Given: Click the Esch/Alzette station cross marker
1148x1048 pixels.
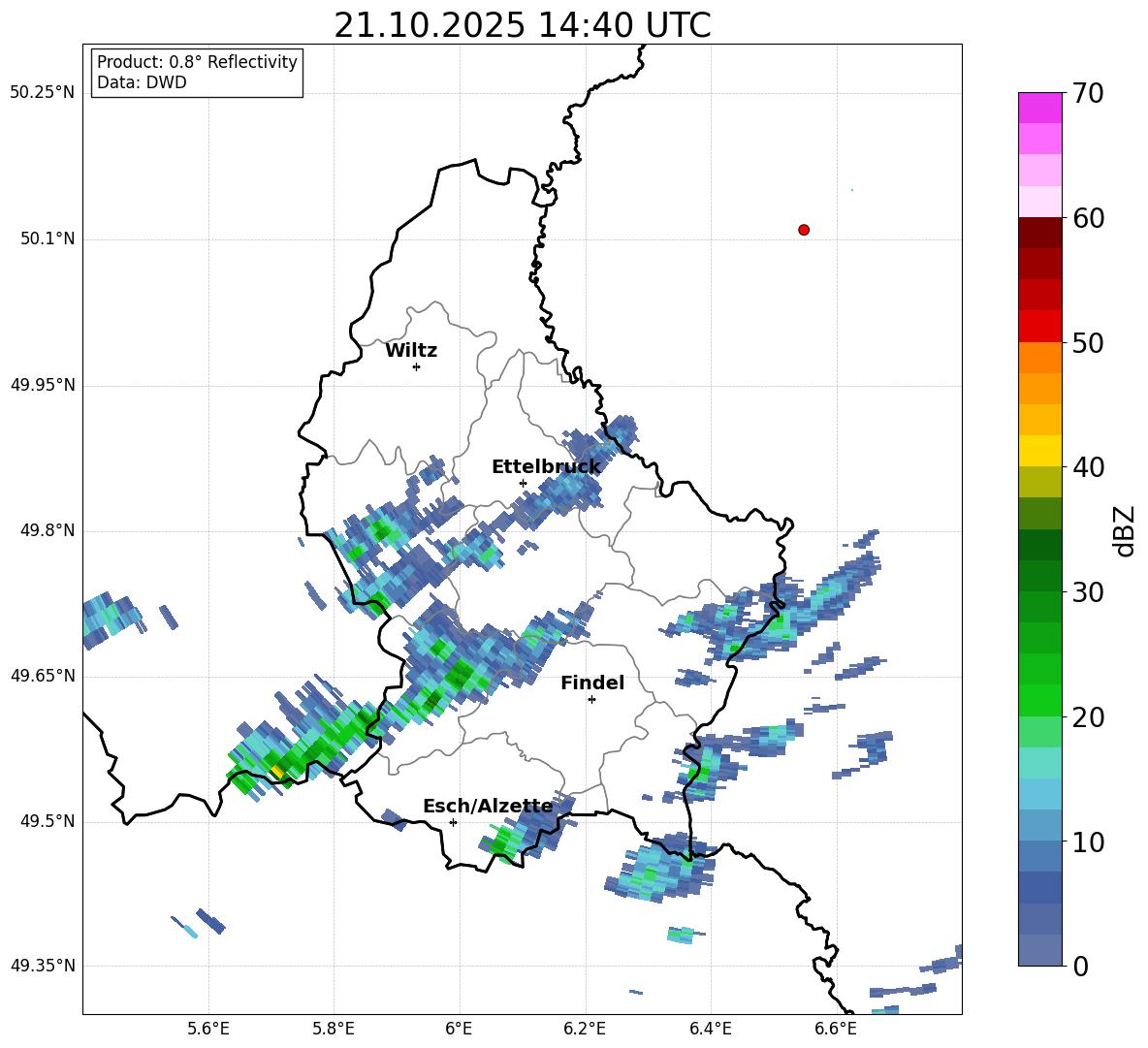Looking at the screenshot, I should 453,822.
